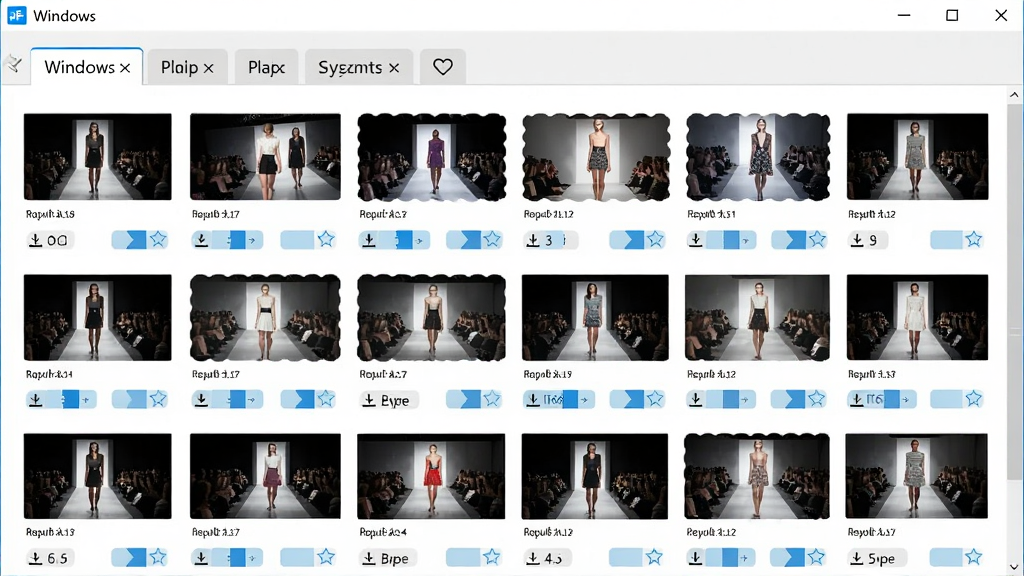Open the purple dress runway thumbnail
The image size is (1024, 576).
(x=432, y=157)
